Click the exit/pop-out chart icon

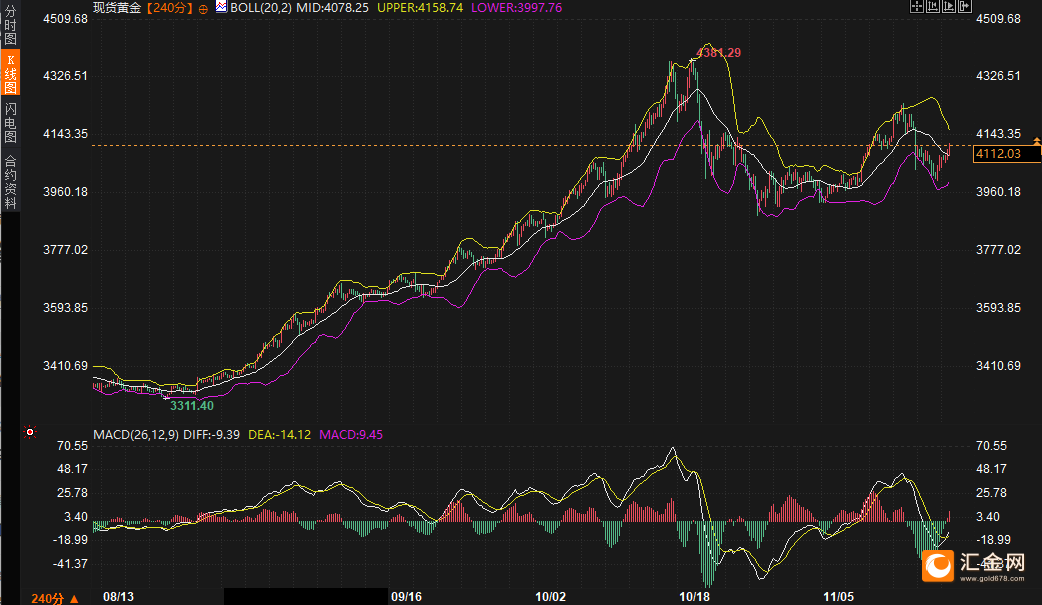965,7
